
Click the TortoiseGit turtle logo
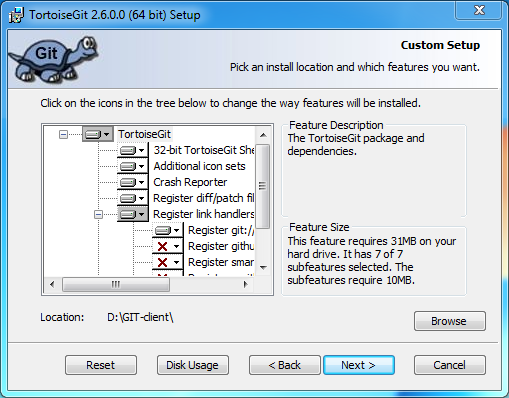(53, 59)
